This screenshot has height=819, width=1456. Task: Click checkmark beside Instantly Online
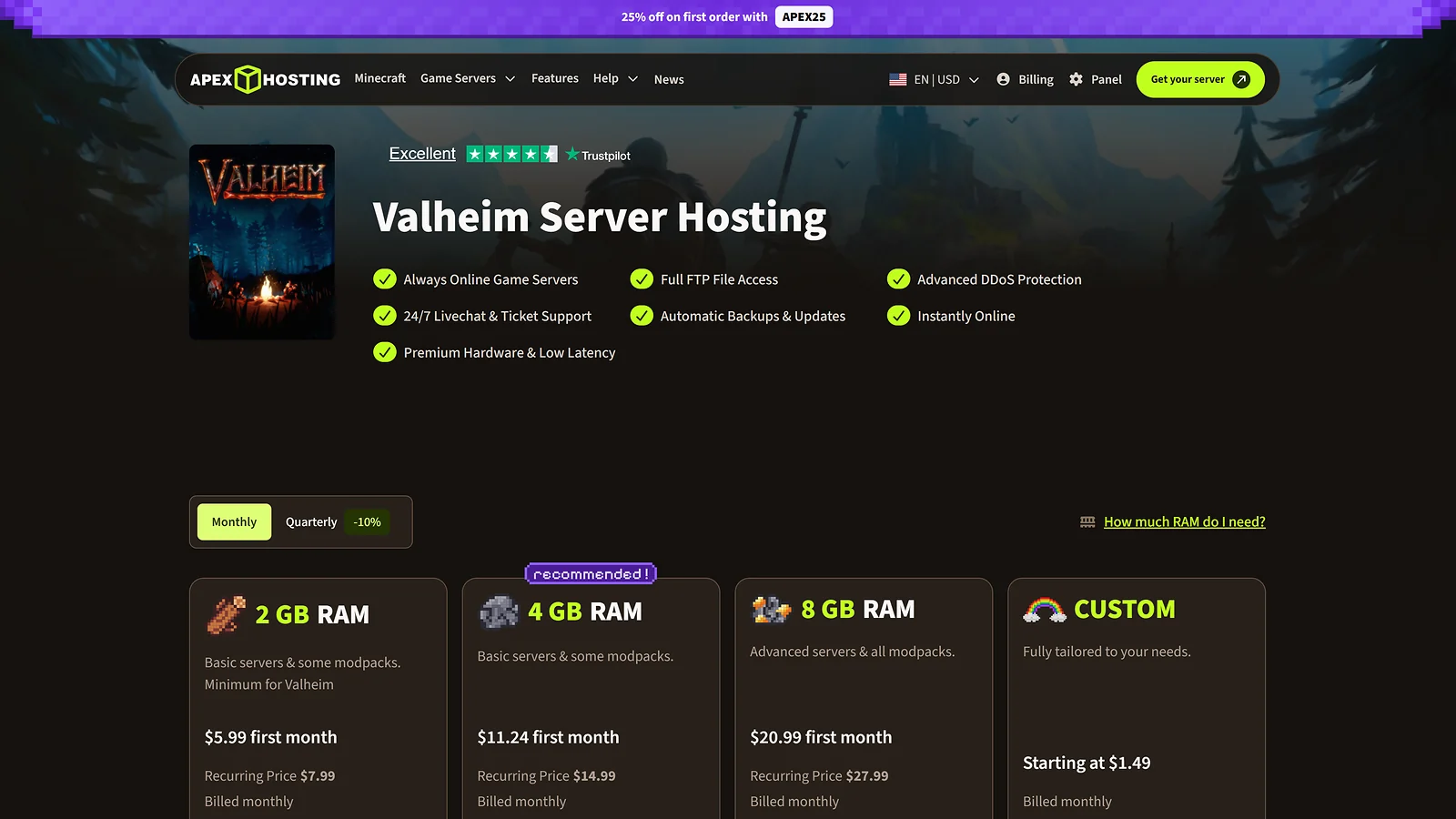click(898, 315)
